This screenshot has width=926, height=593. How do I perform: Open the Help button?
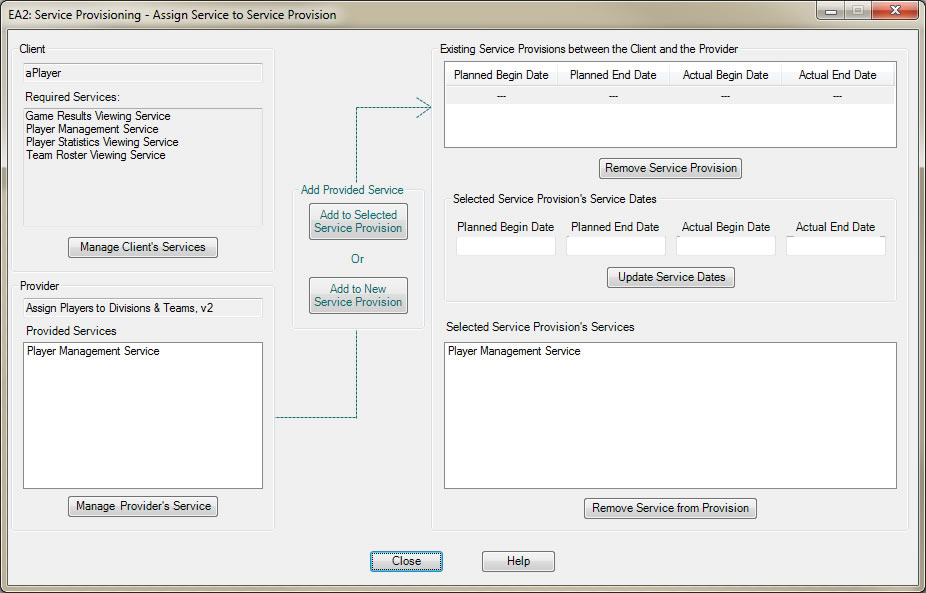518,561
